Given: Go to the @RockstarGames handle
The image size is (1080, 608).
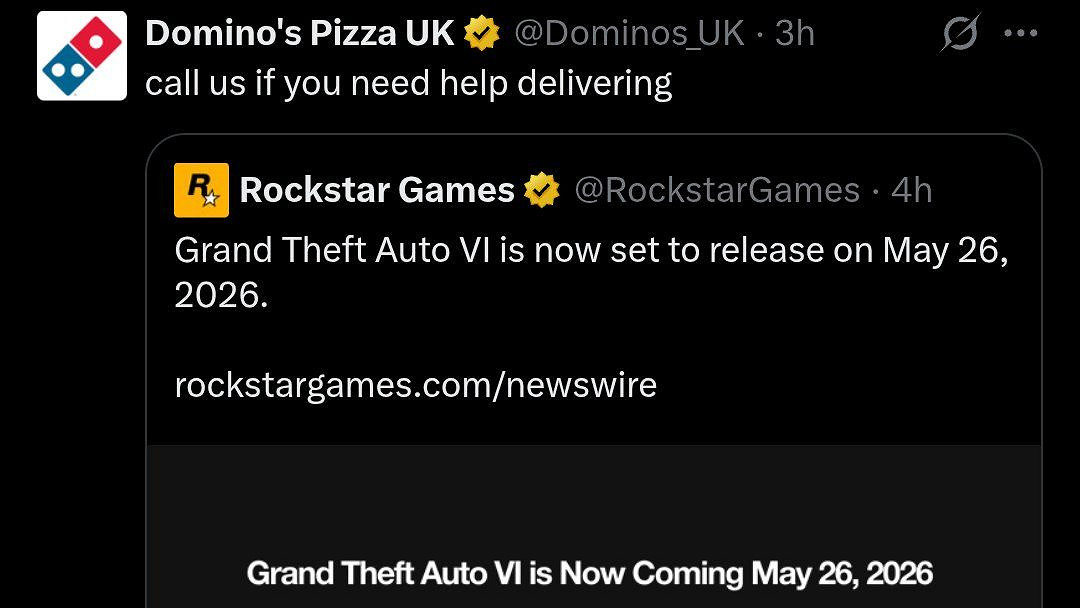Looking at the screenshot, I should coord(717,190).
